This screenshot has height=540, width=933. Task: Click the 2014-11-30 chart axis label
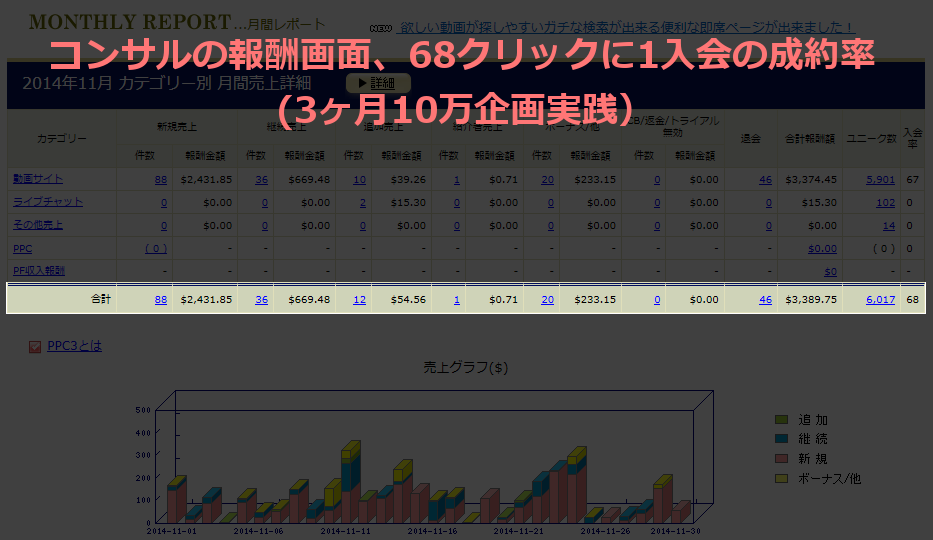tap(675, 530)
